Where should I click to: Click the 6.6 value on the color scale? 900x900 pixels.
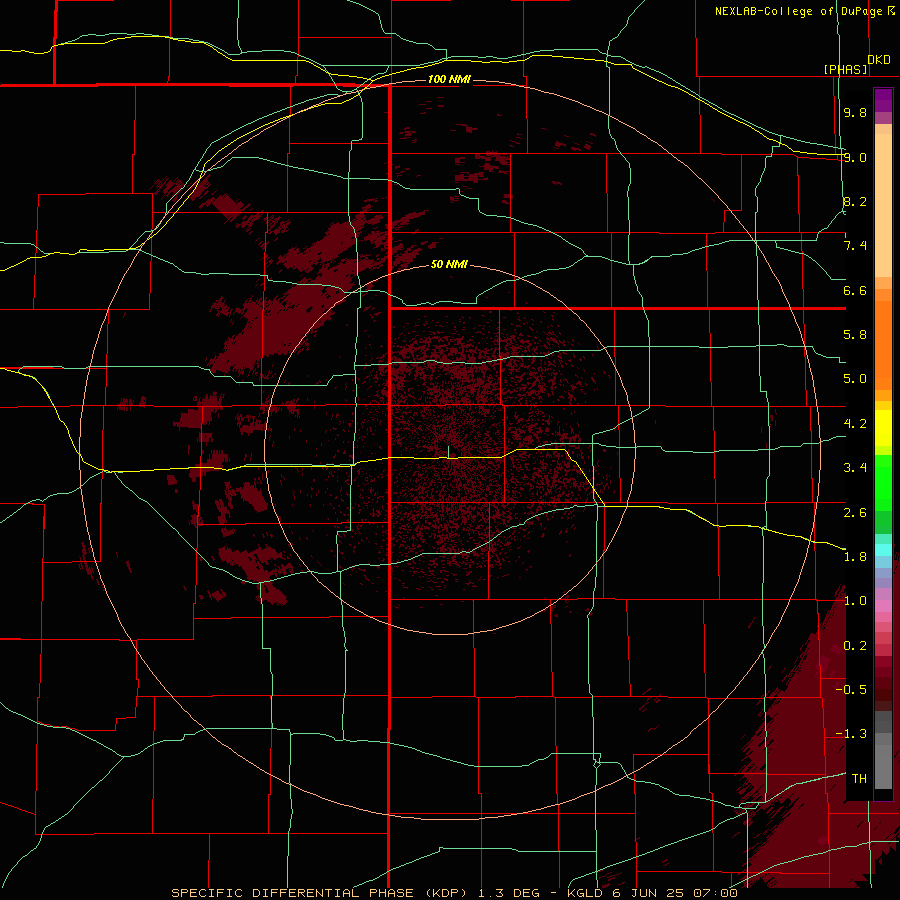coord(855,290)
